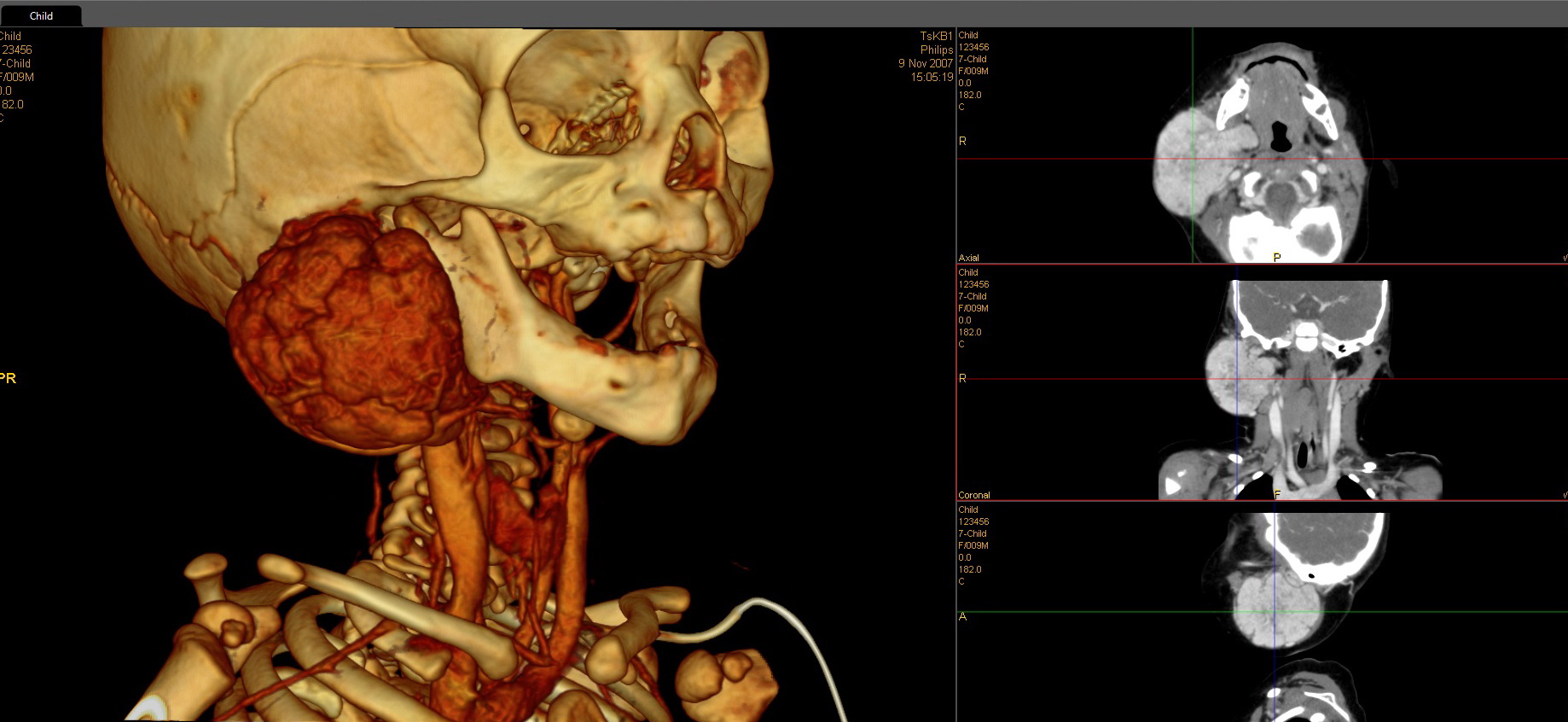Click '123456' patient ID in Axial view

(973, 47)
